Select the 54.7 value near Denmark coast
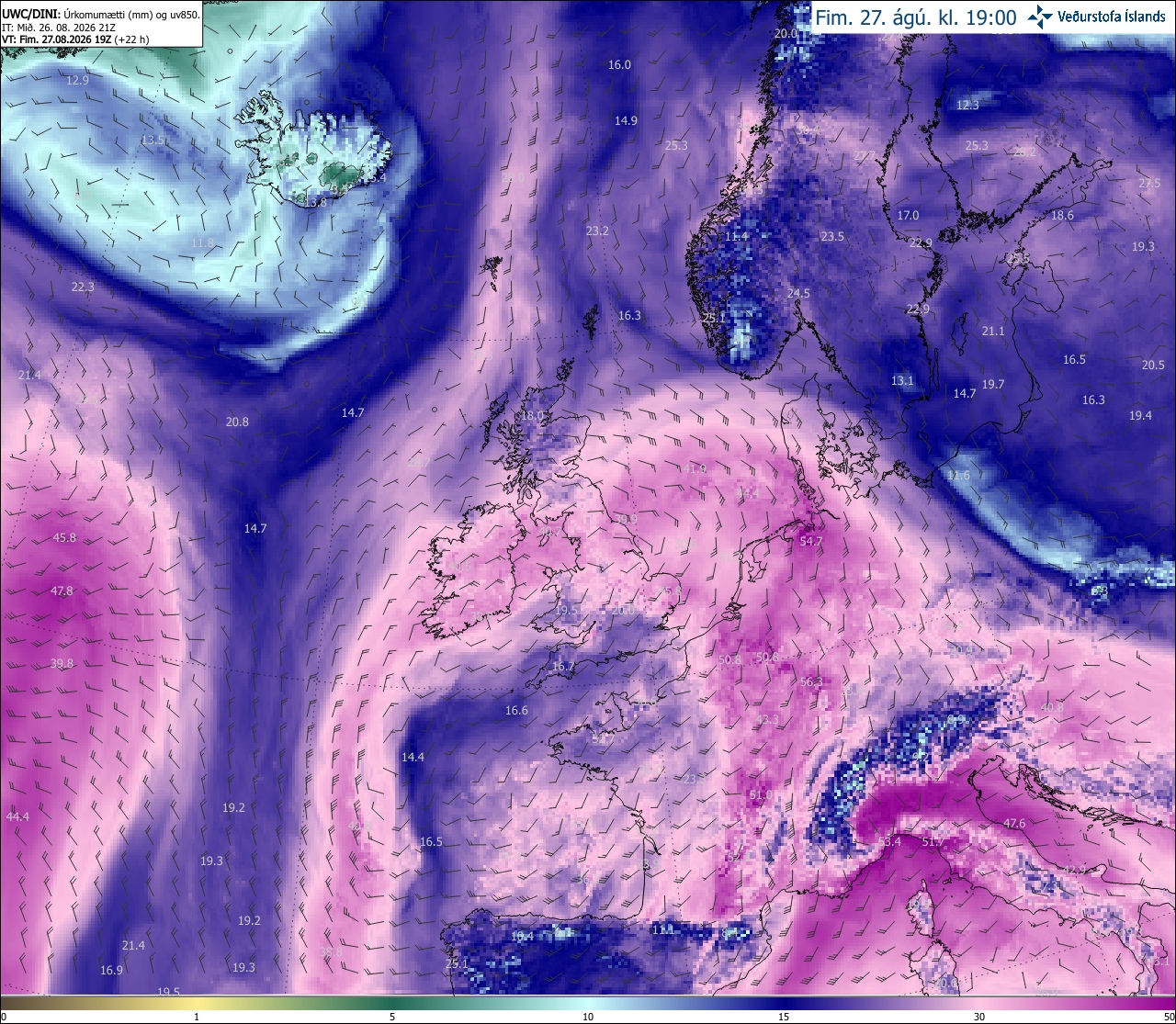Viewport: 1176px width, 1024px height. coord(811,542)
